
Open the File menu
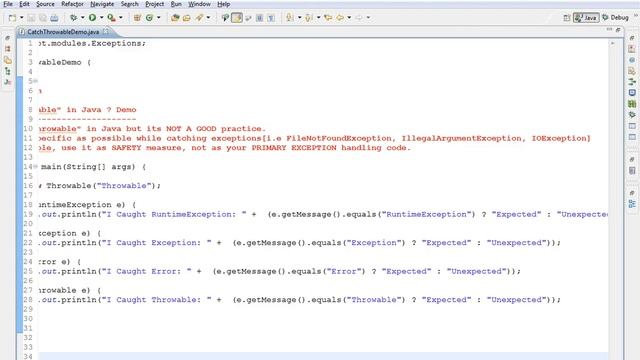click(8, 4)
